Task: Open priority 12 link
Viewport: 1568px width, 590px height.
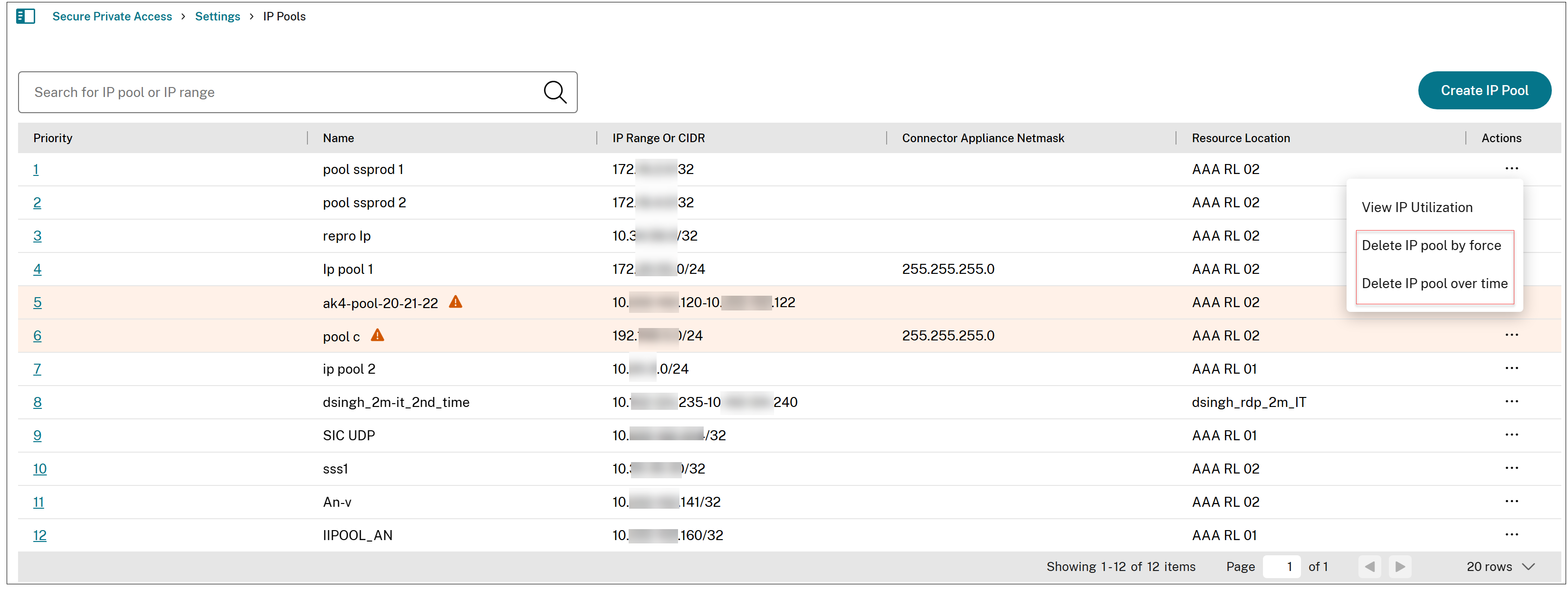Action: pos(39,535)
